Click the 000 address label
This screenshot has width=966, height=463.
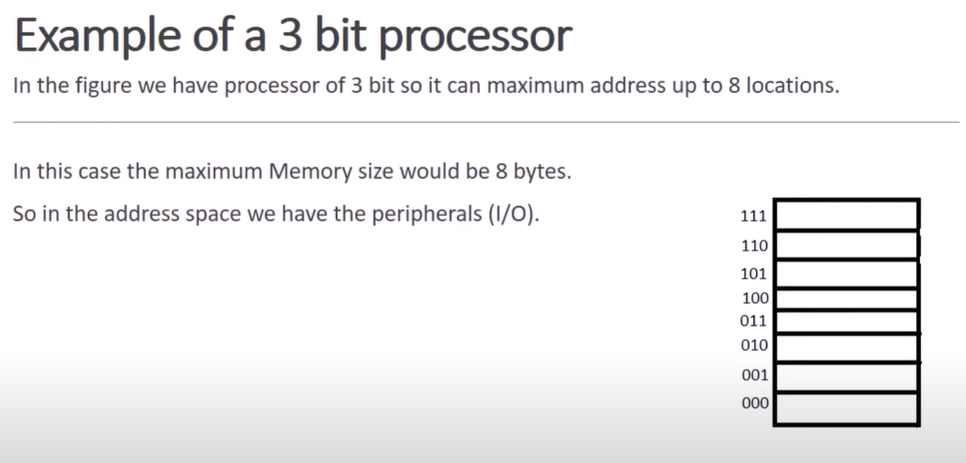(x=755, y=403)
